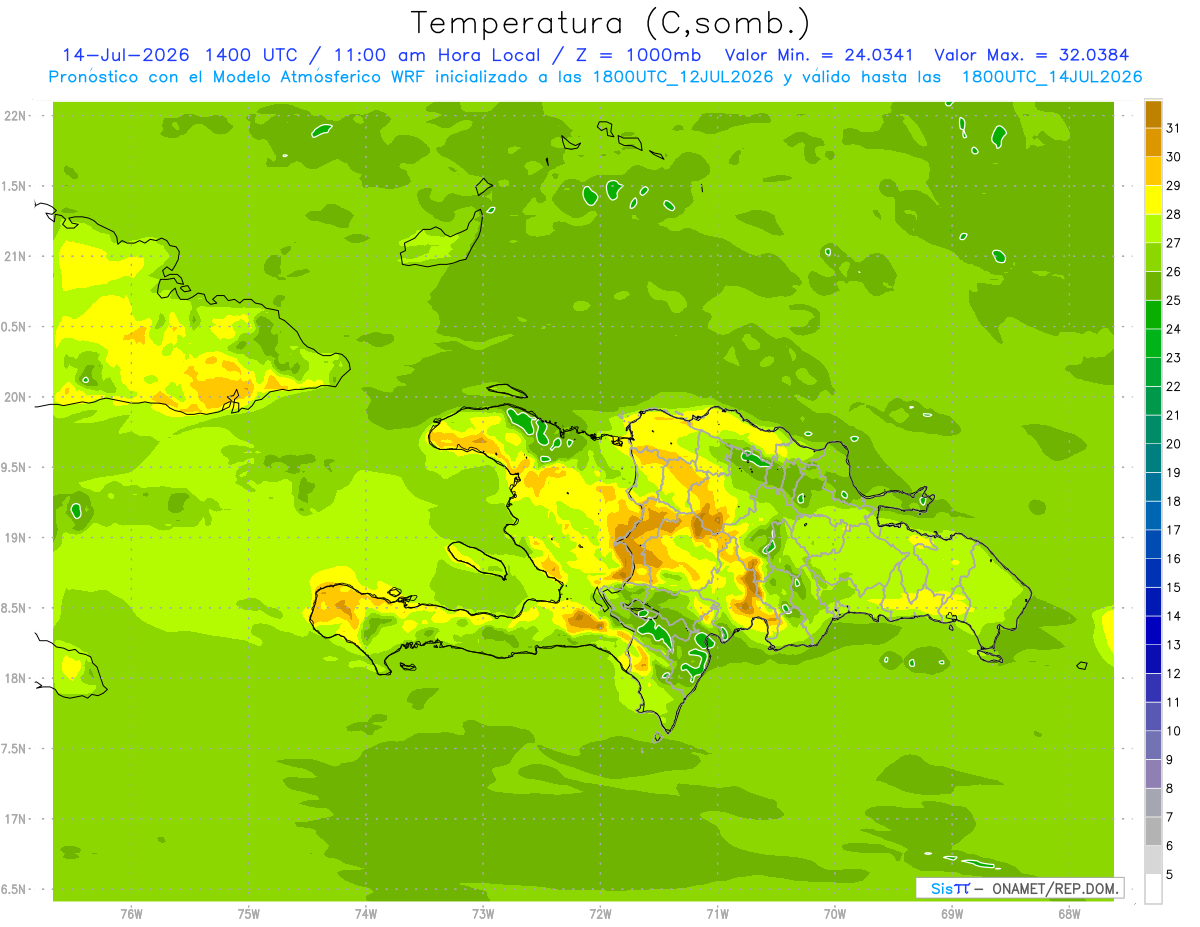Click the '76W' longitude axis label
This screenshot has width=1200, height=927.
pyautogui.click(x=131, y=914)
